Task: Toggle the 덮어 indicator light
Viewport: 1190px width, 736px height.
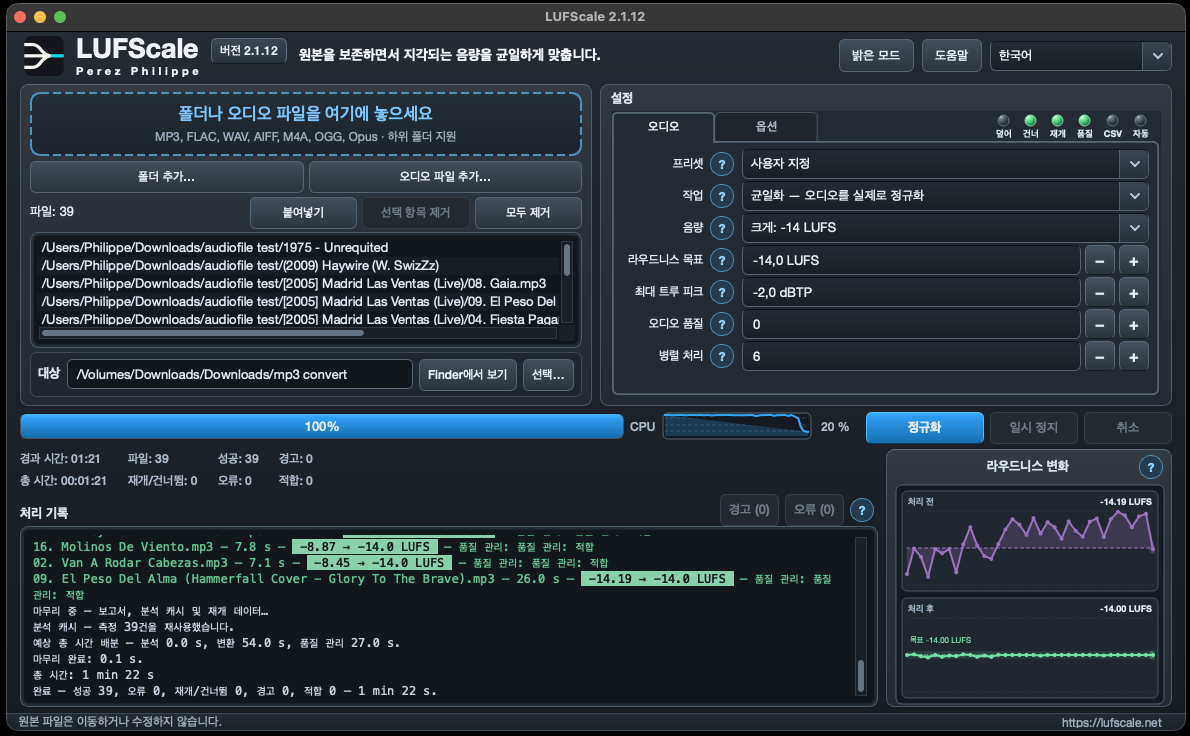Action: (1003, 121)
